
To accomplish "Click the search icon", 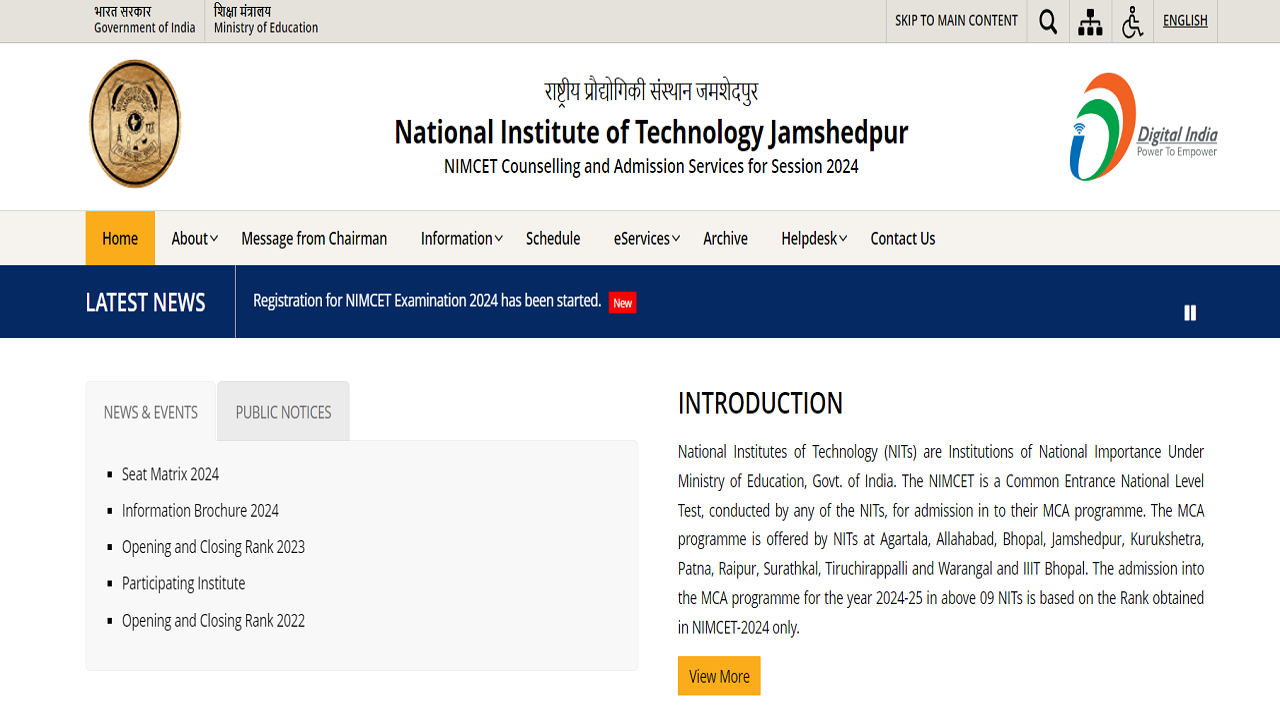I will (1047, 21).
